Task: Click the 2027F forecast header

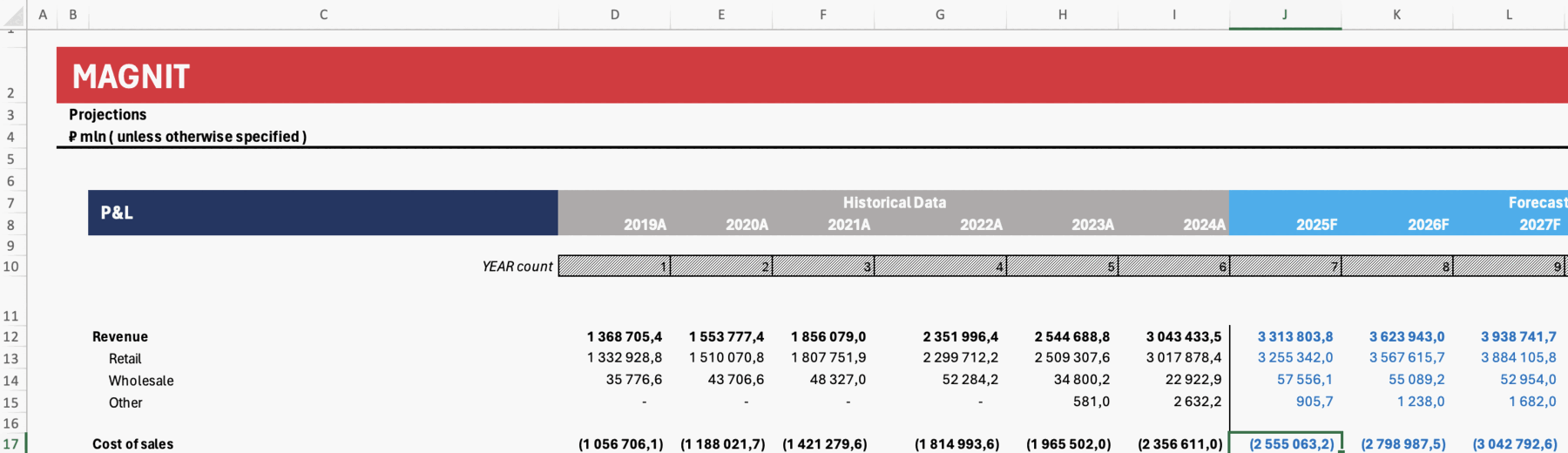Action: (x=1539, y=225)
